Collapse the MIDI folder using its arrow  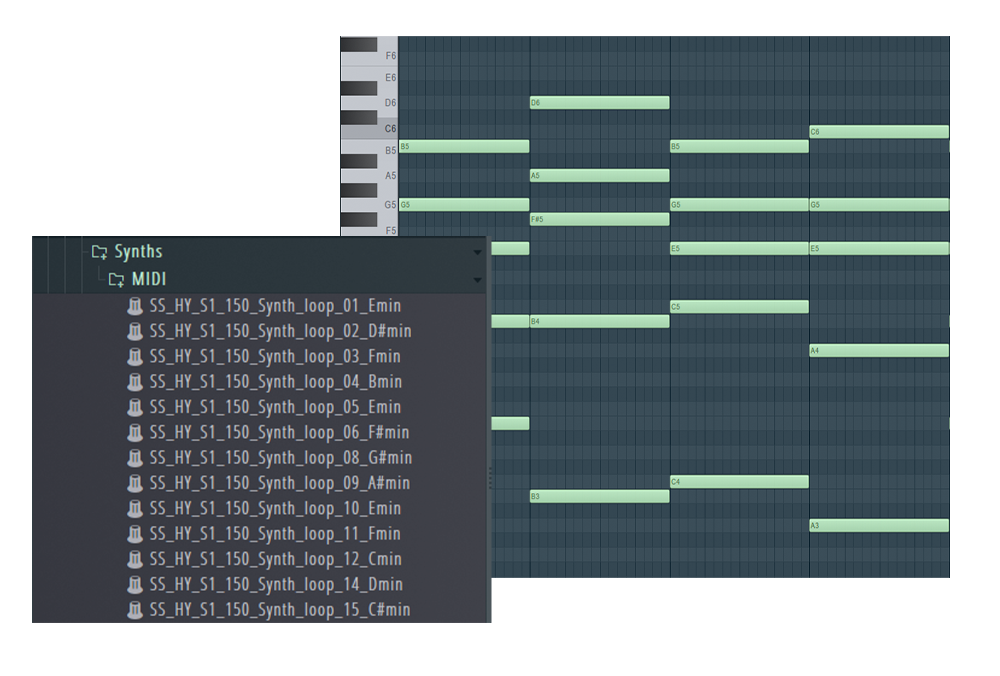(477, 280)
